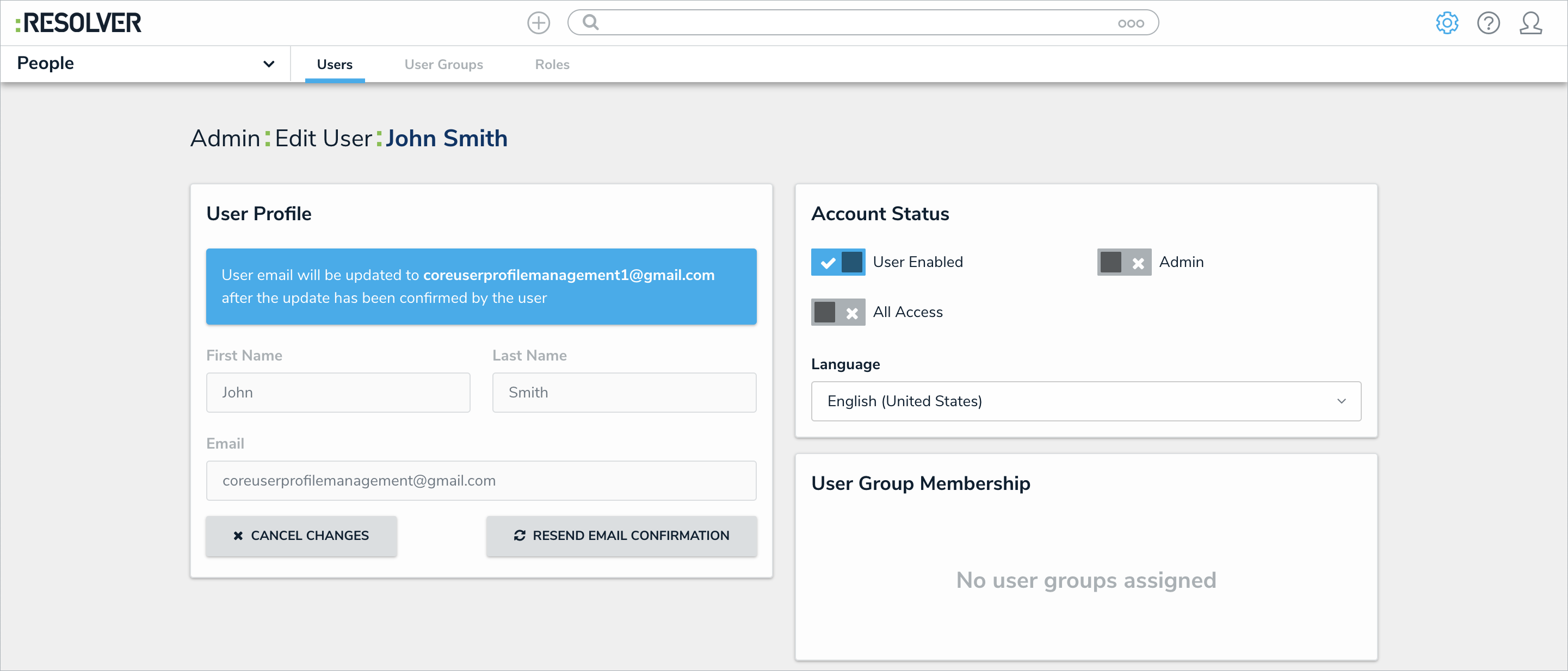
Task: Click the Email input field
Action: pyautogui.click(x=481, y=481)
